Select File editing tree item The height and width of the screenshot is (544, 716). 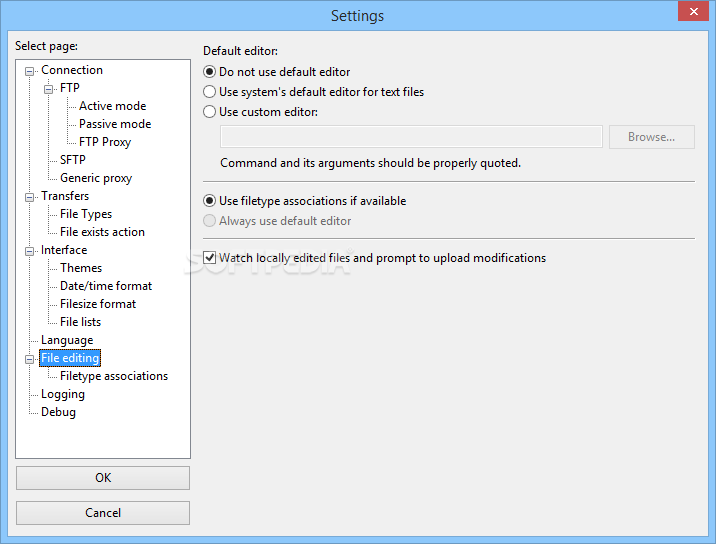point(70,358)
